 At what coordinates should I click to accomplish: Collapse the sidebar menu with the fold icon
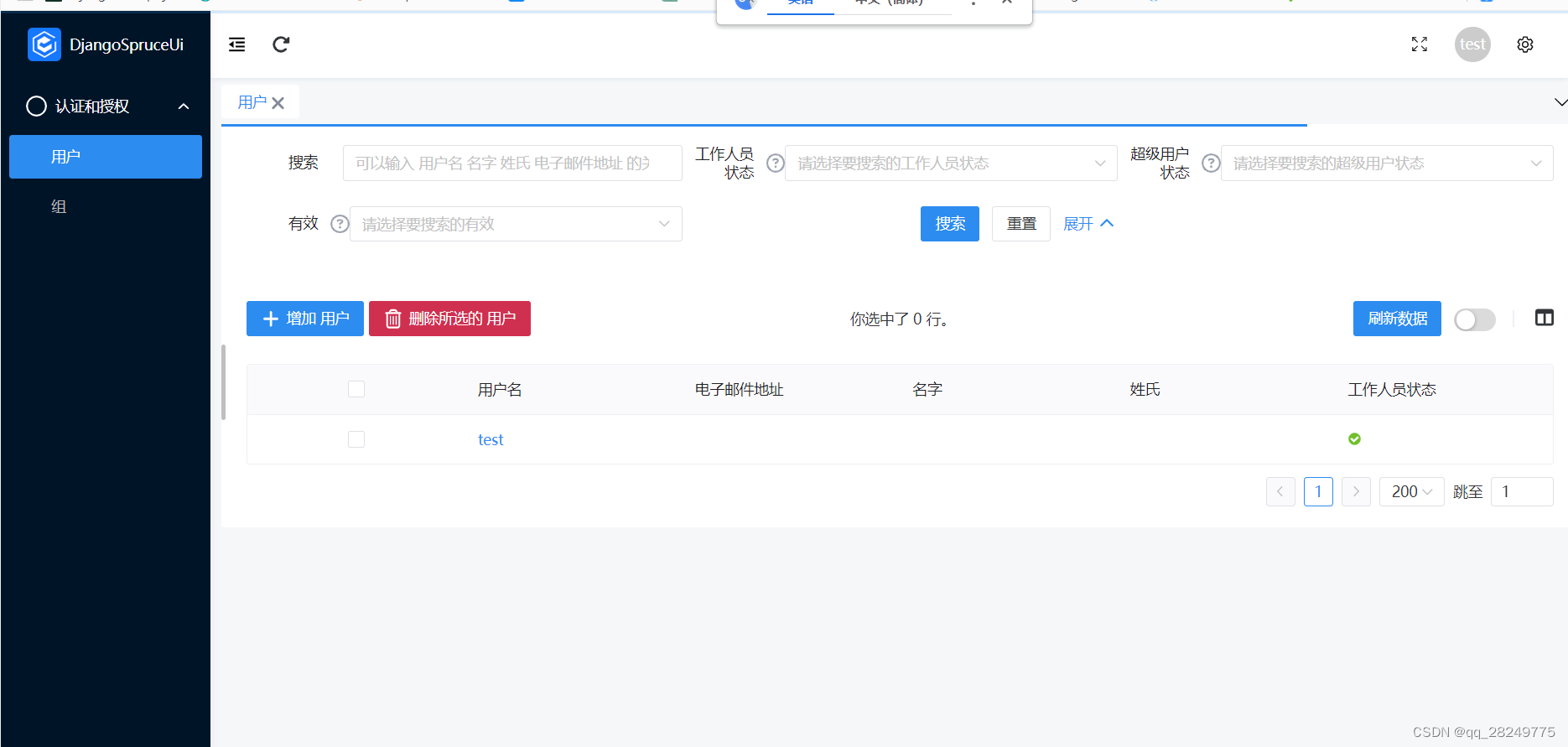[x=237, y=44]
